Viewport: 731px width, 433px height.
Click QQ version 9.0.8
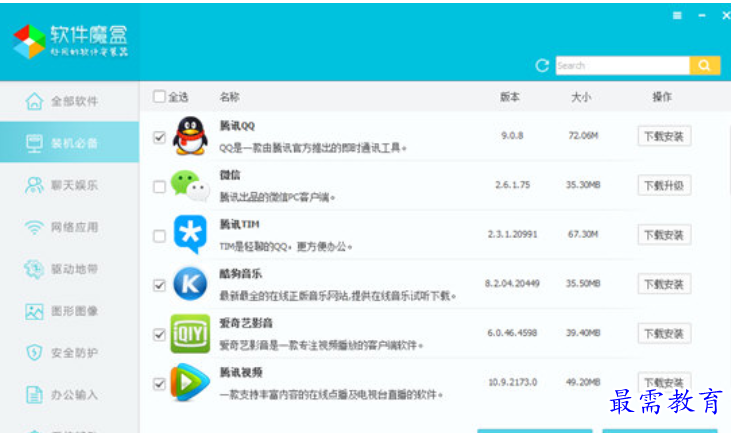pyautogui.click(x=512, y=136)
